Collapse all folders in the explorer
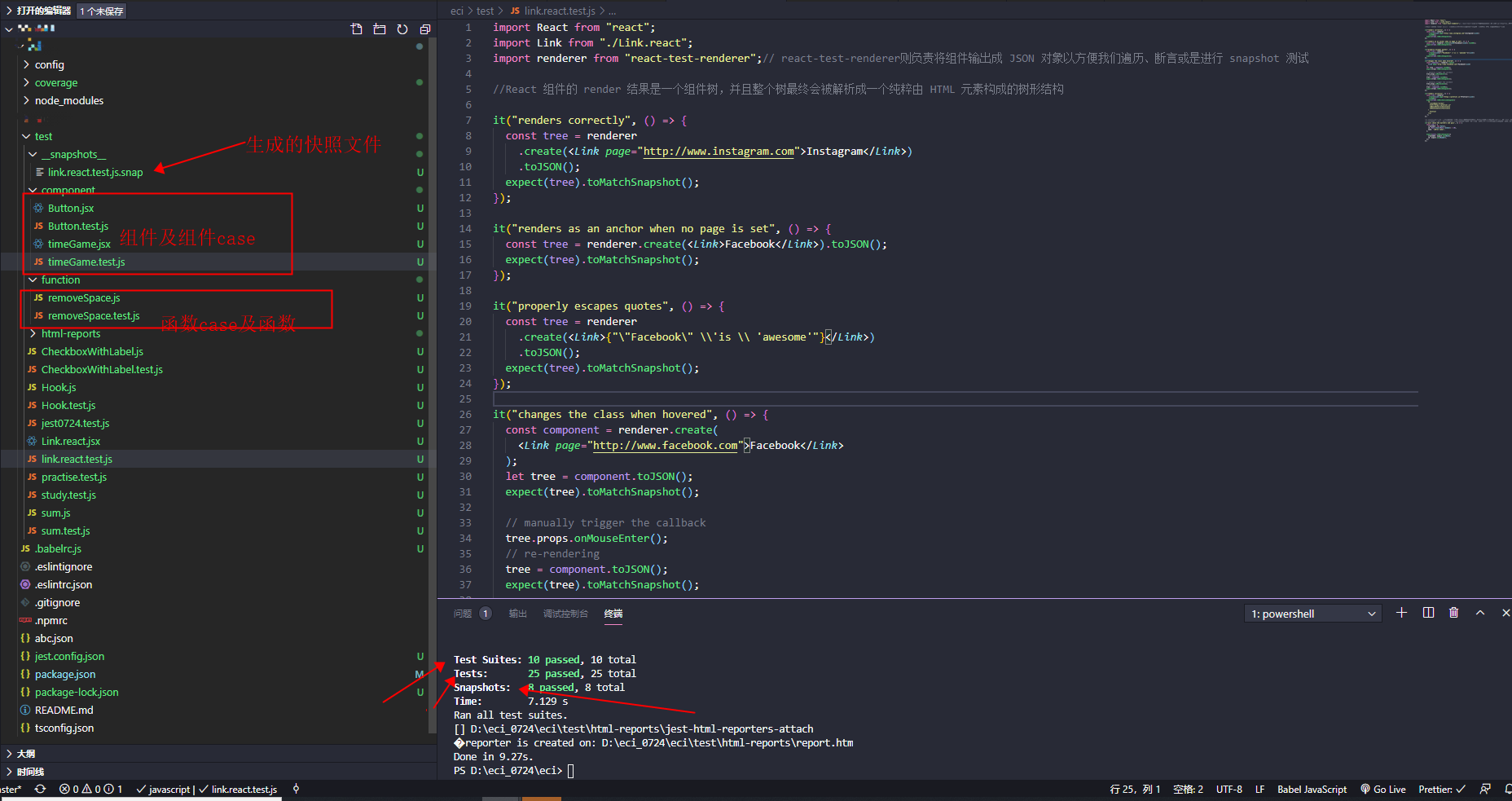The height and width of the screenshot is (801, 1512). [x=425, y=29]
